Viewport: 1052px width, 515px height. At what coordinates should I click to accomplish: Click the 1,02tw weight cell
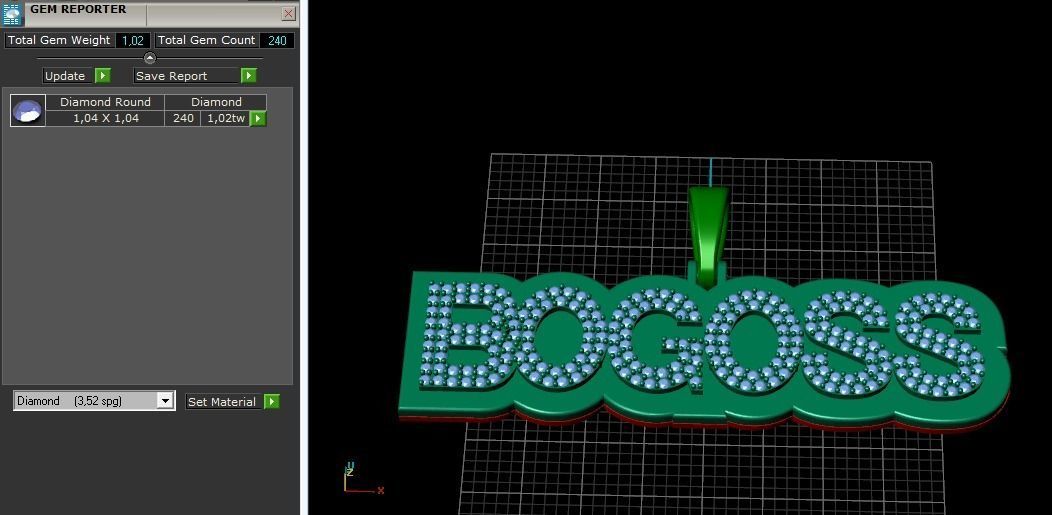[x=225, y=118]
